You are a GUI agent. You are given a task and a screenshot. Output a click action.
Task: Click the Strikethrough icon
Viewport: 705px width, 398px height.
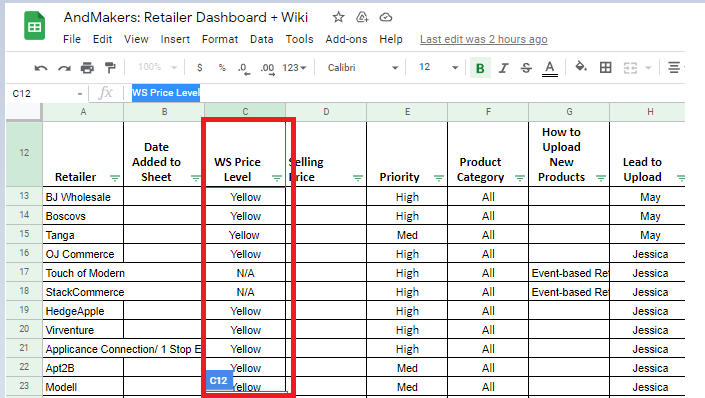pyautogui.click(x=526, y=68)
